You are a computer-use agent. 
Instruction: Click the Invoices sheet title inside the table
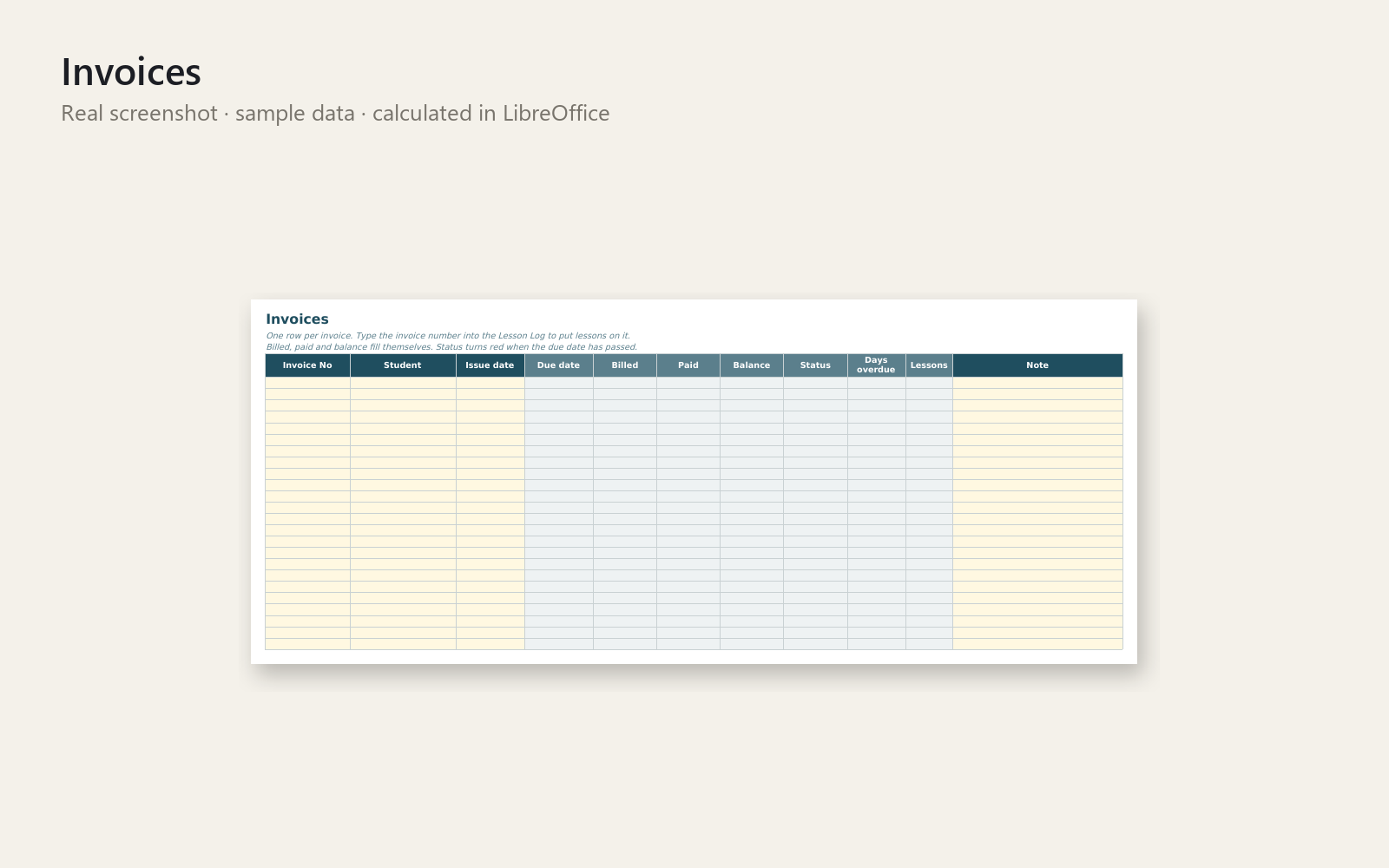(297, 319)
